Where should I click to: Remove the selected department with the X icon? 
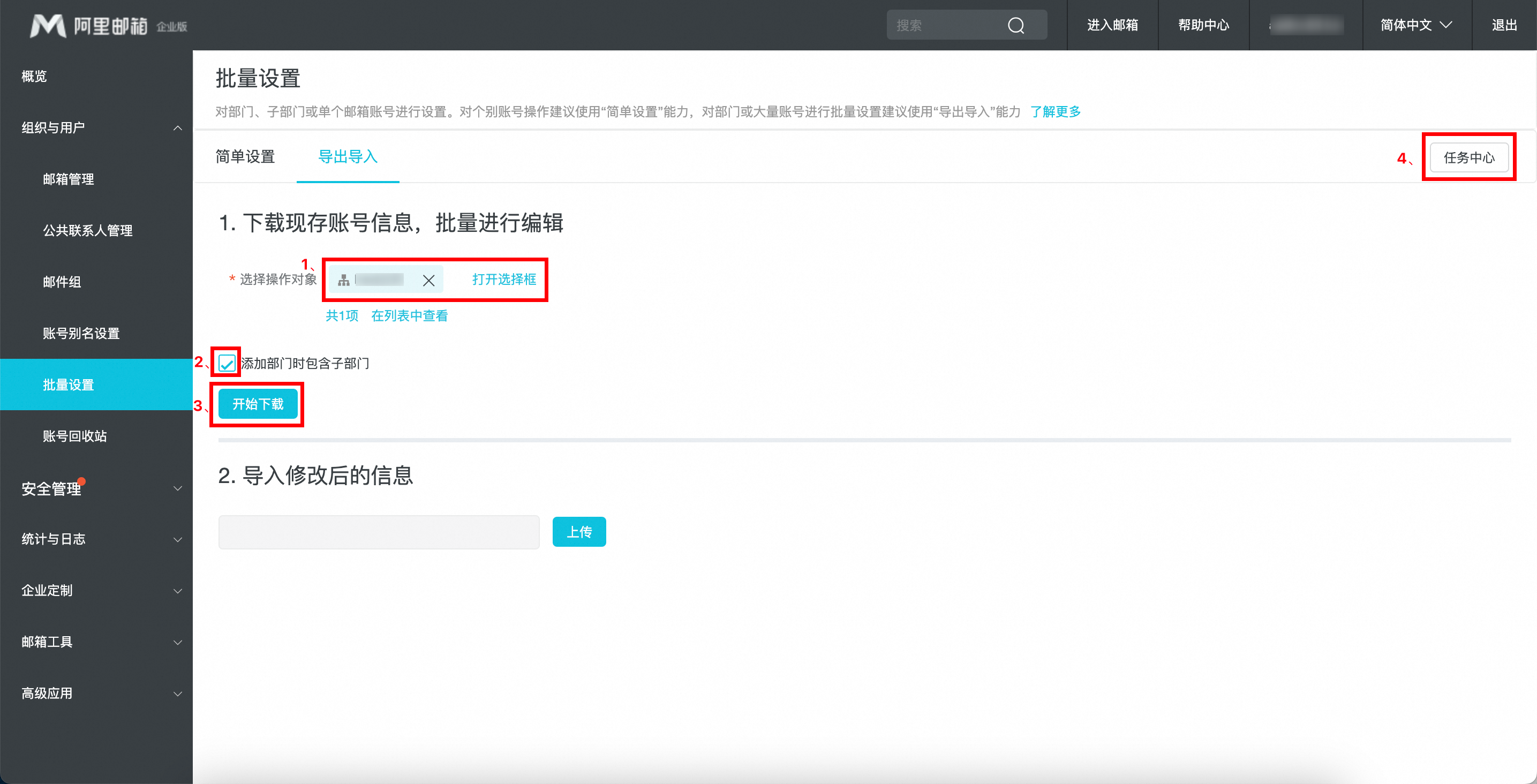point(428,281)
